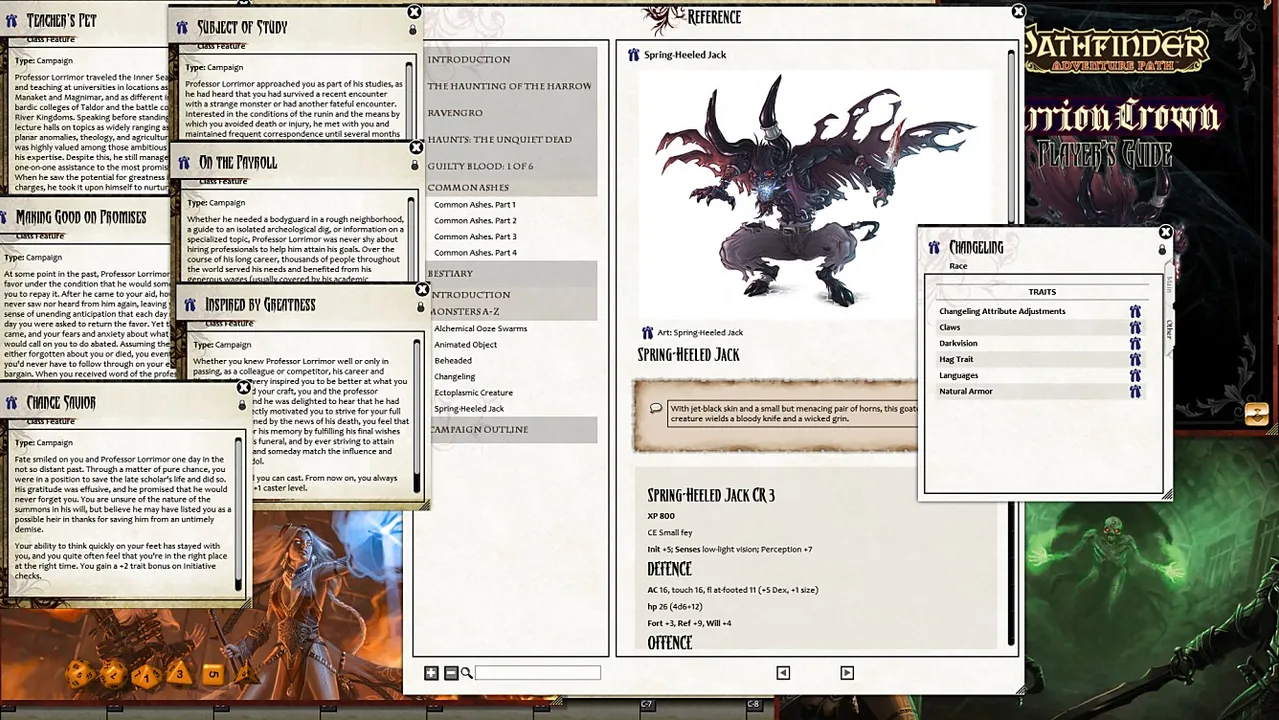Click the Teacher's Pet record link icon

(12, 21)
